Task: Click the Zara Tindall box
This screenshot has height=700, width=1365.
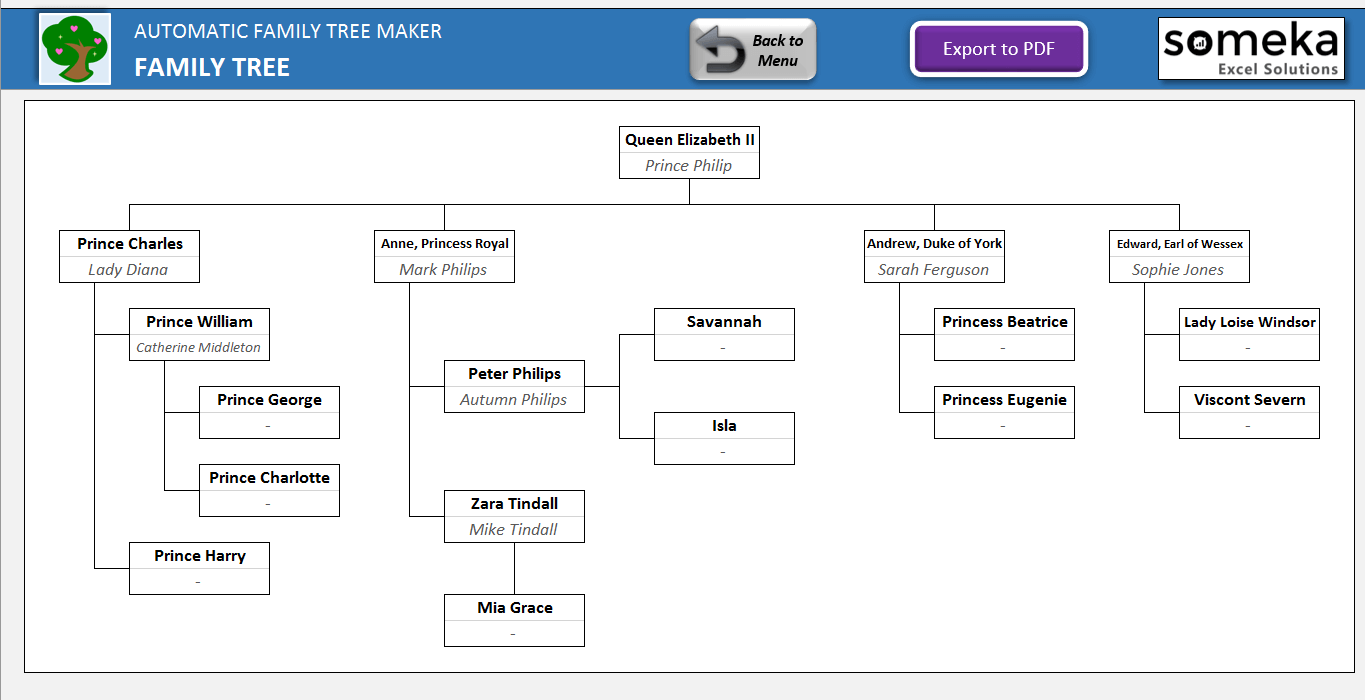Action: click(514, 516)
